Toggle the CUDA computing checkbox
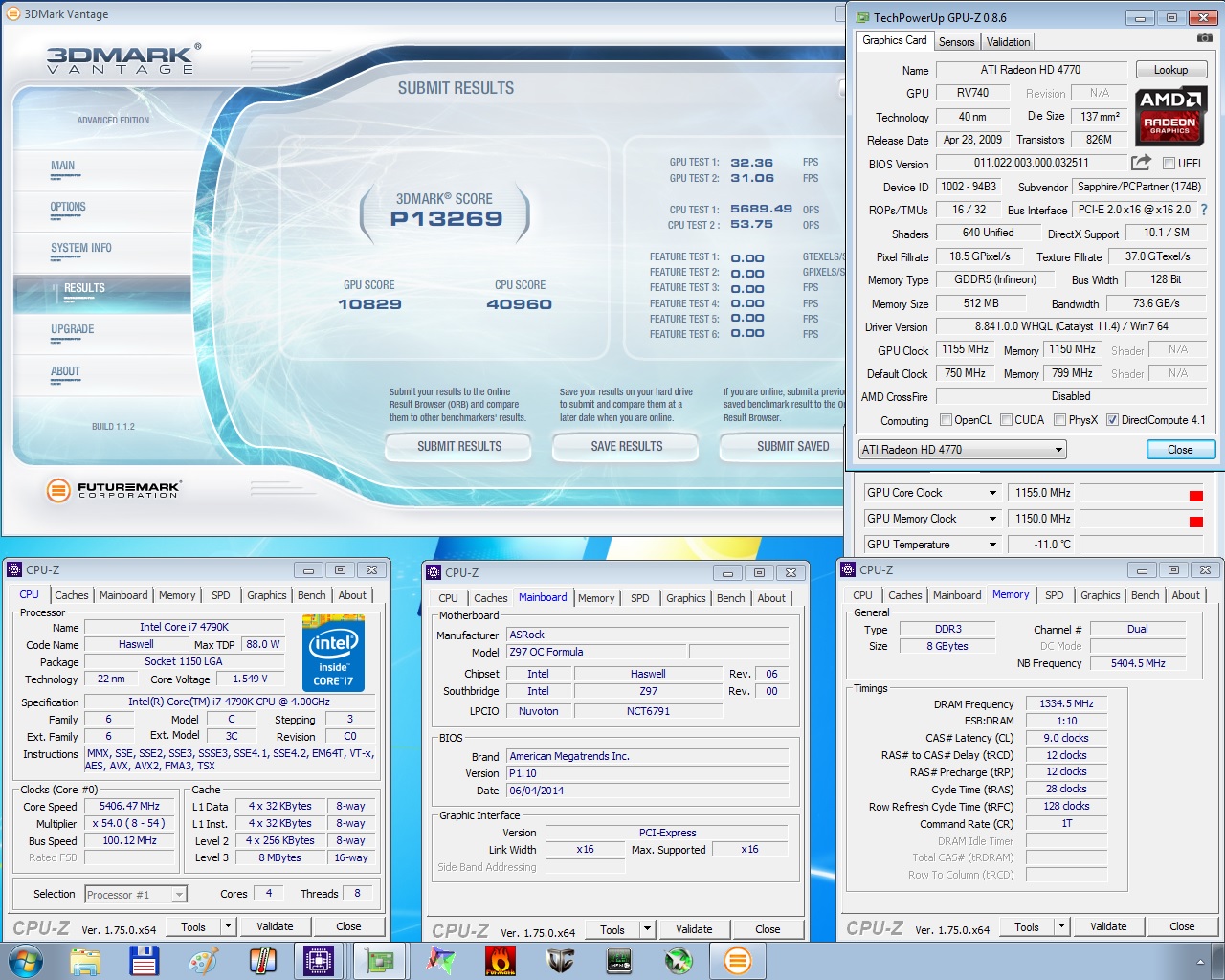 tap(1007, 420)
